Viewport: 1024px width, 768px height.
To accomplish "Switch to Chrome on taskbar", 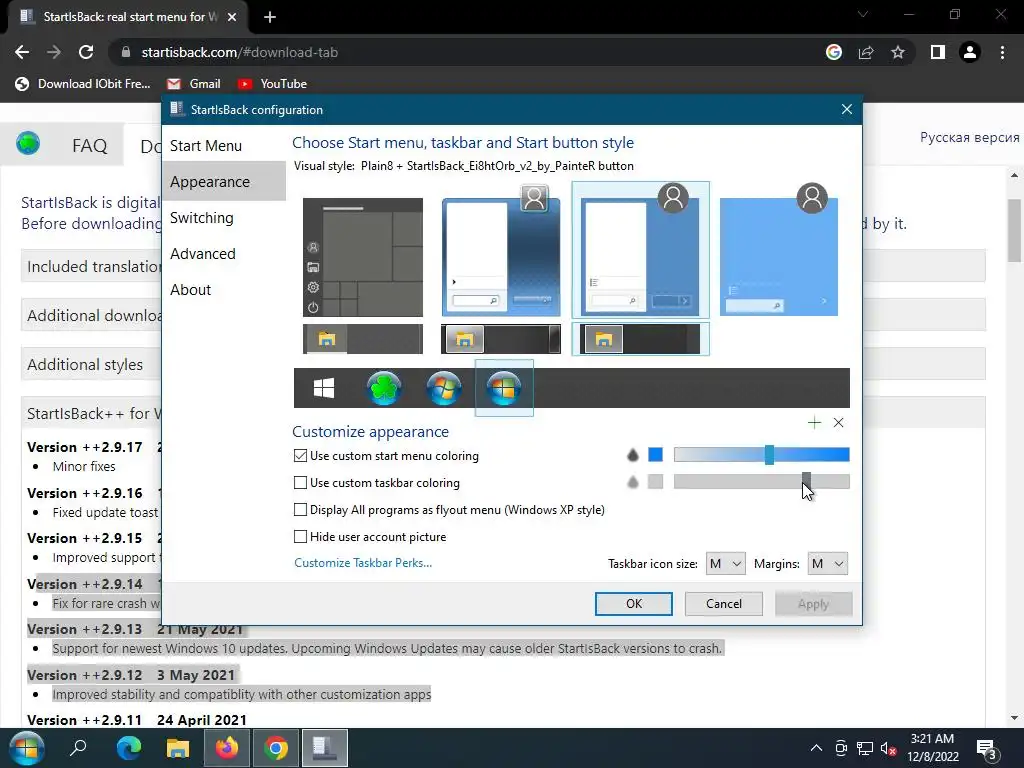I will 276,748.
